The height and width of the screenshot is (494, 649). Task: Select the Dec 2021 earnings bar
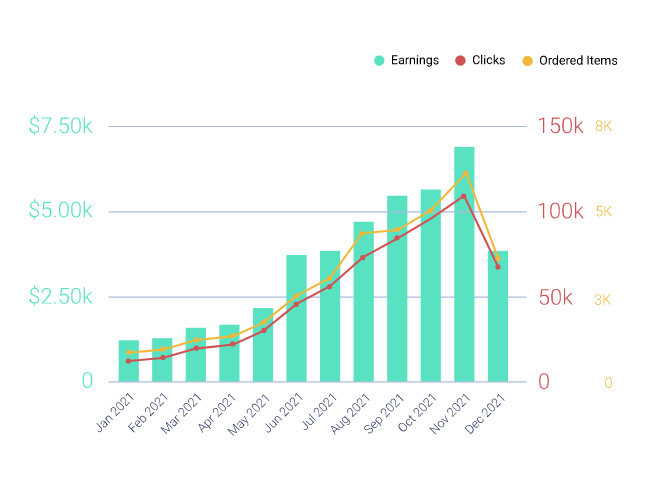pyautogui.click(x=498, y=316)
